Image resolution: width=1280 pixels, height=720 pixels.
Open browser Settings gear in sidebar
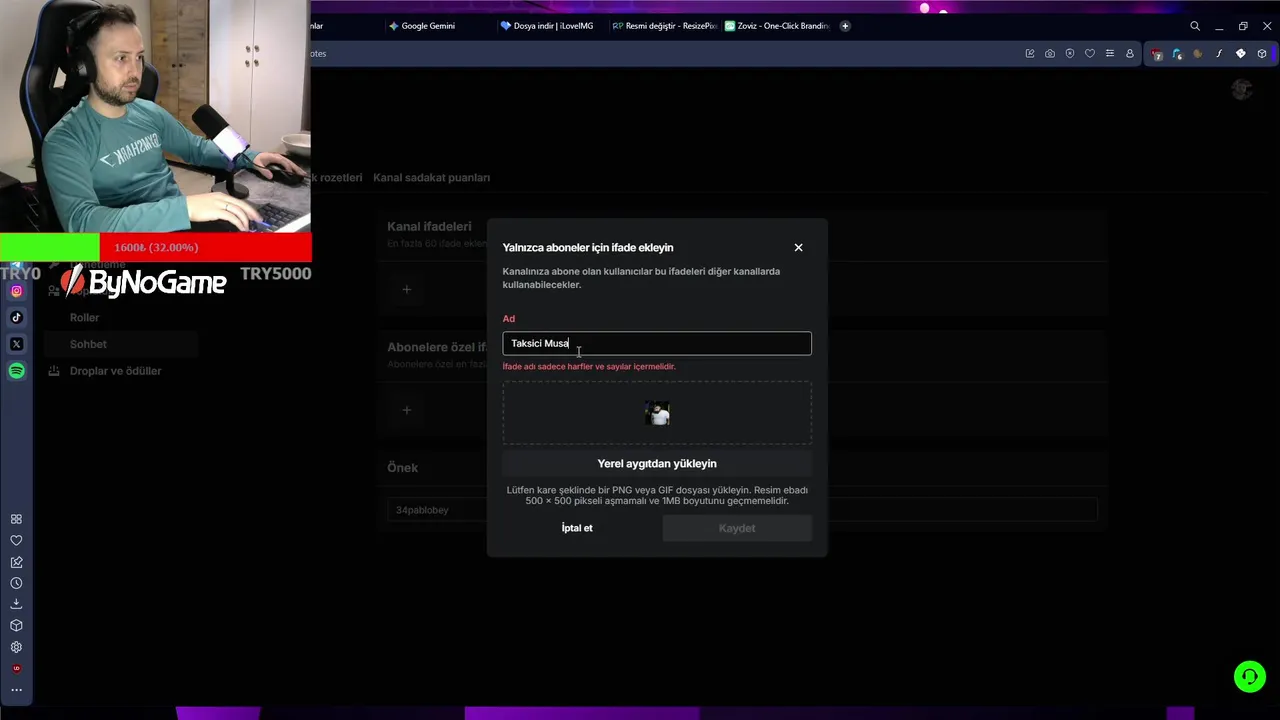[16, 647]
